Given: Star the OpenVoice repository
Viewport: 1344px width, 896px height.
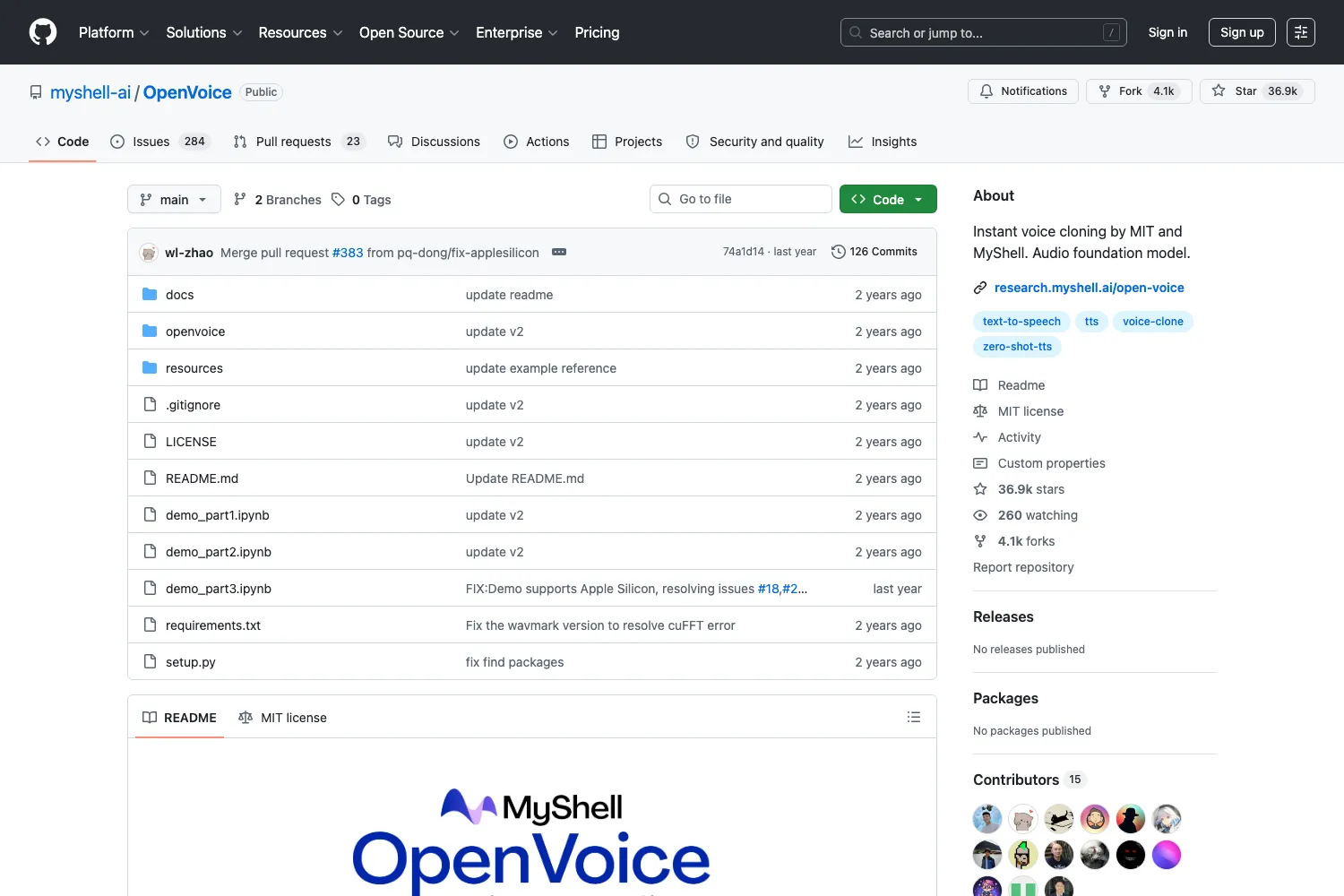Looking at the screenshot, I should [x=1257, y=91].
